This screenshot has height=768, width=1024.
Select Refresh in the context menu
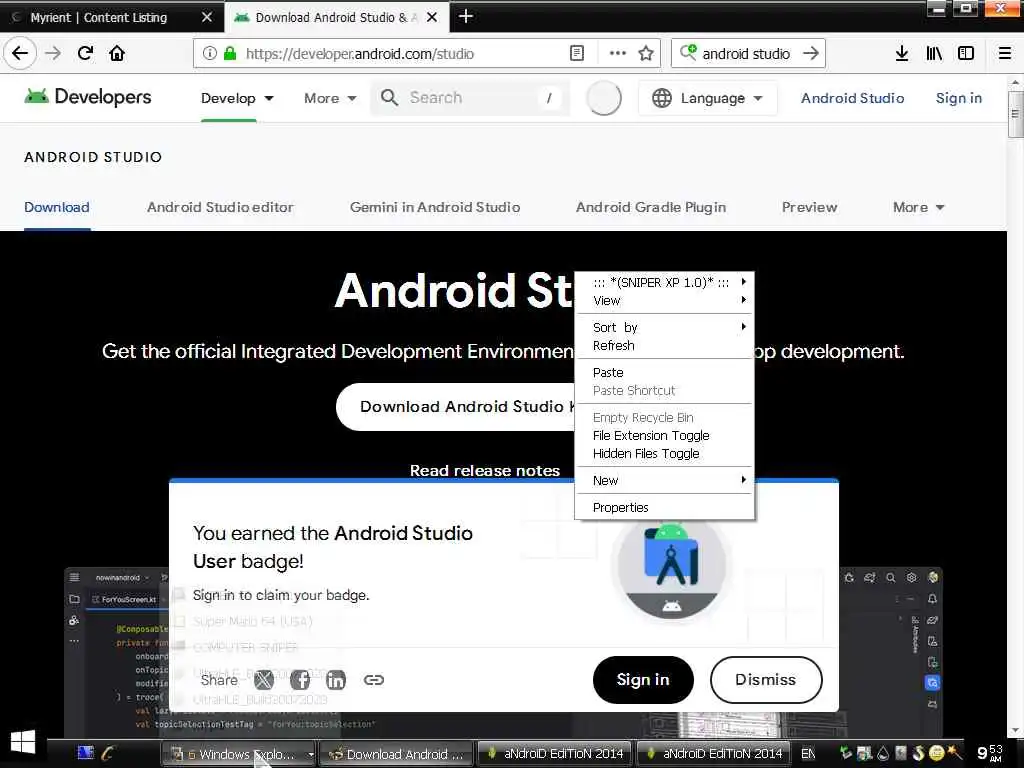click(x=664, y=345)
